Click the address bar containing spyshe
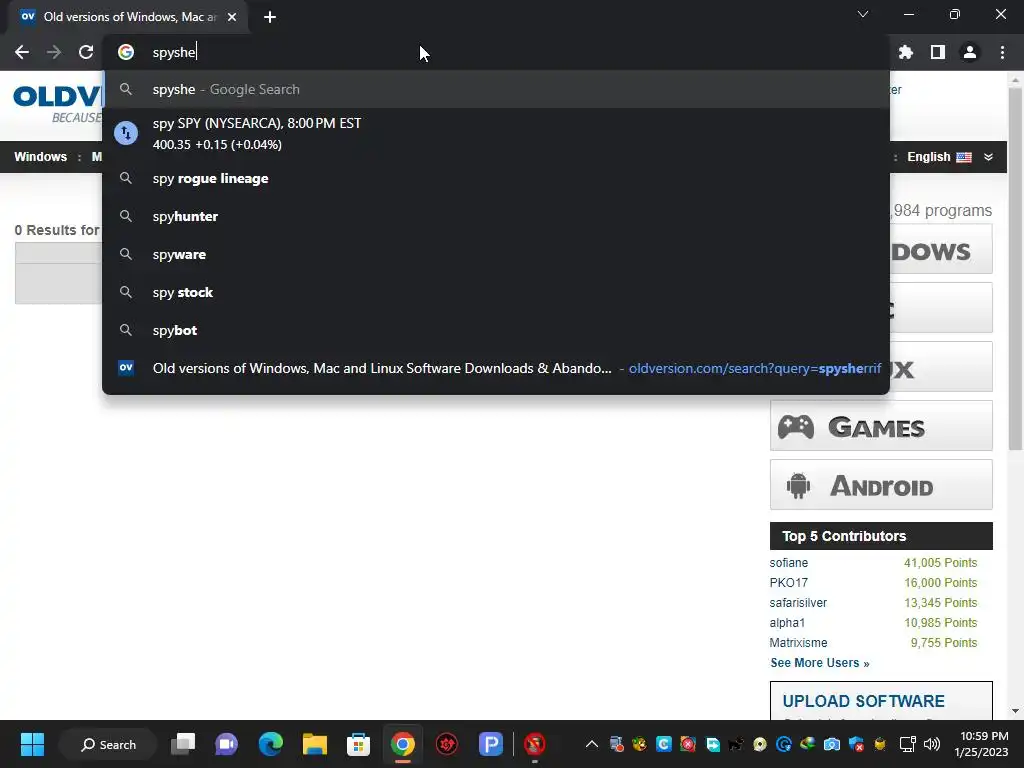Screen dimensions: 1024x768 click(x=496, y=52)
